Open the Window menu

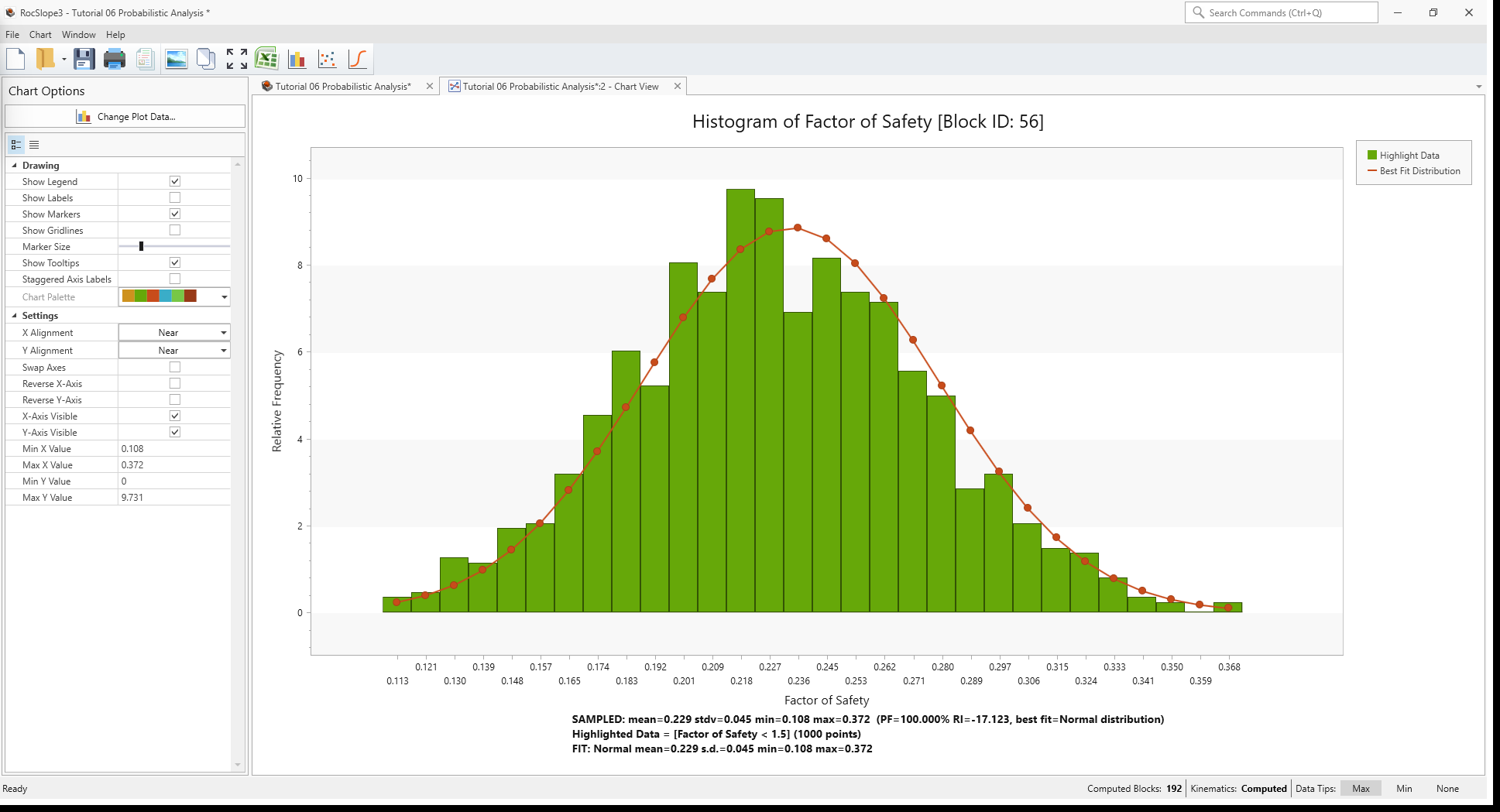pos(79,35)
